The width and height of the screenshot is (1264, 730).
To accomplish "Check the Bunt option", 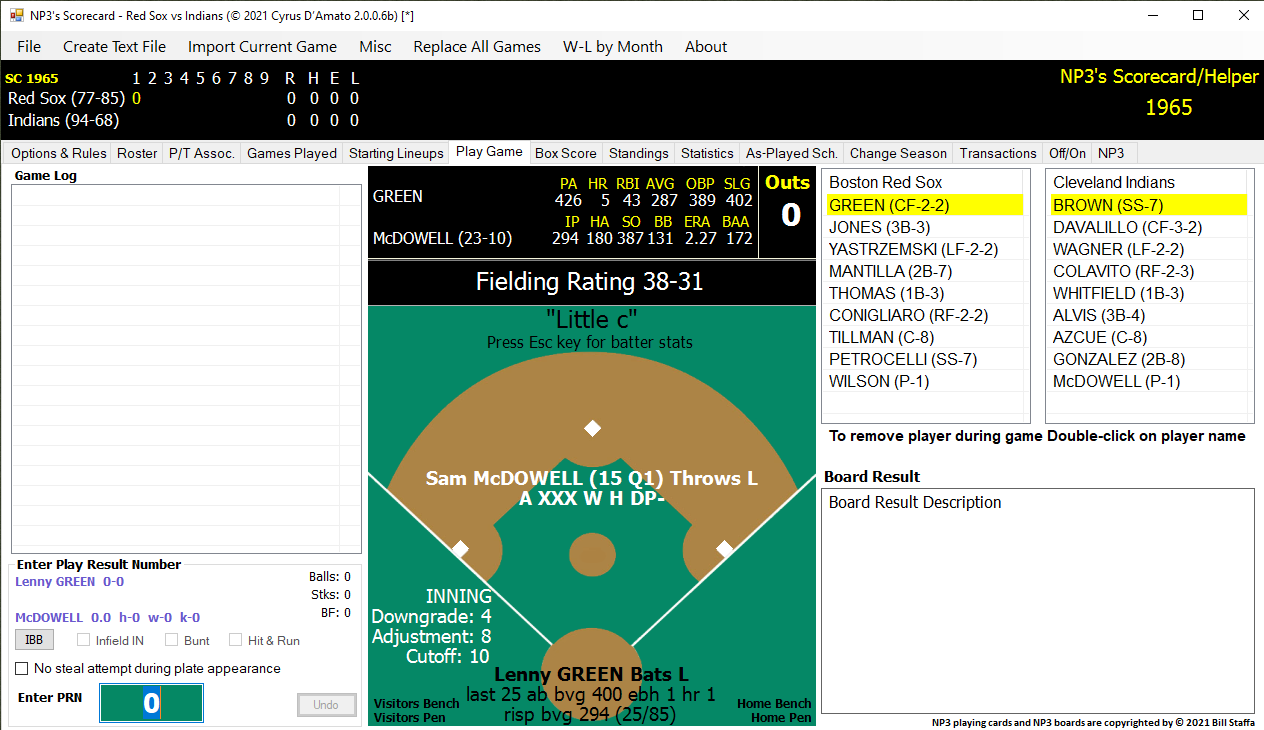I will tap(172, 640).
